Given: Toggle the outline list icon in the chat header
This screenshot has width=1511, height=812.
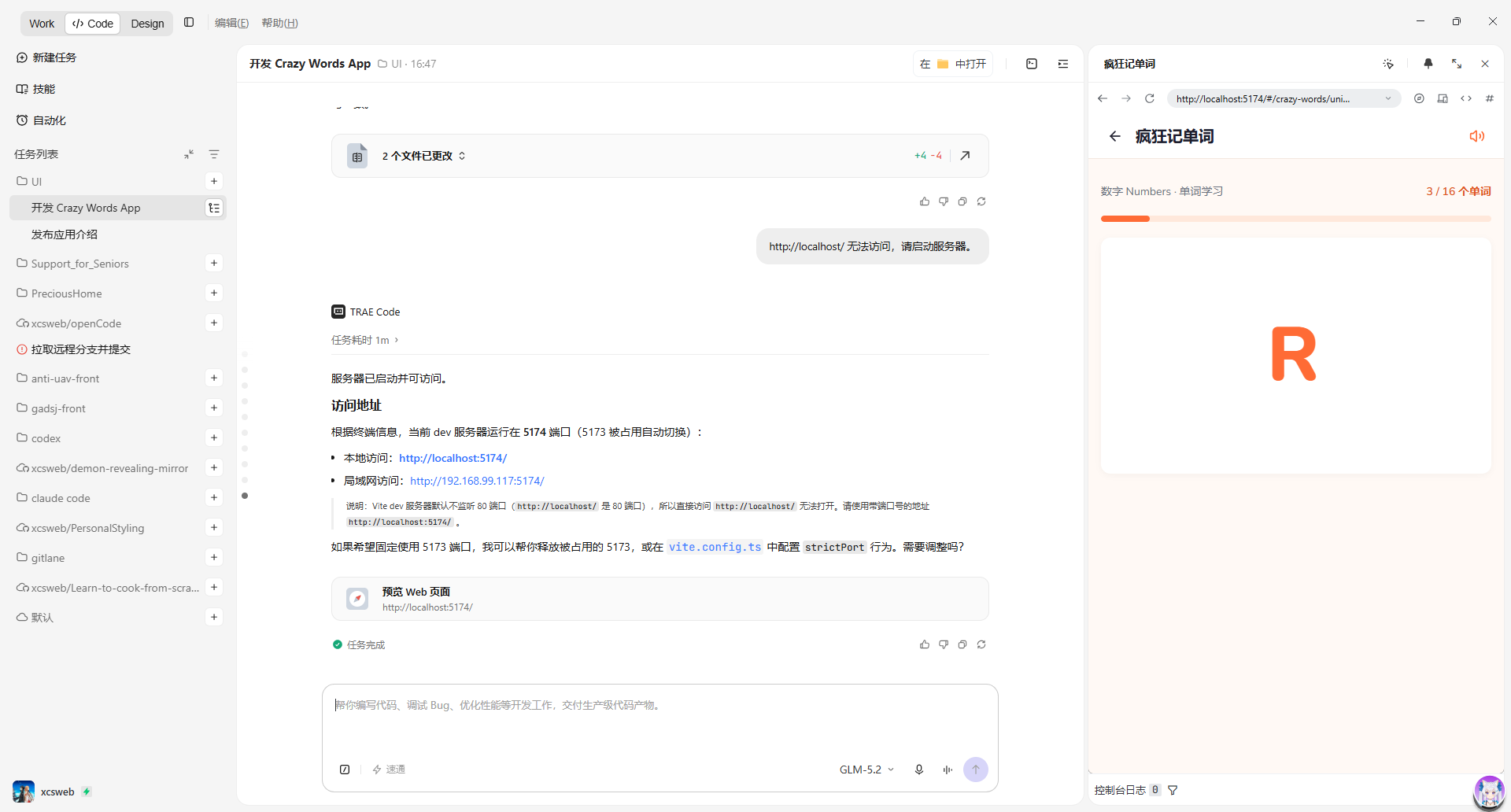Looking at the screenshot, I should coord(1063,64).
